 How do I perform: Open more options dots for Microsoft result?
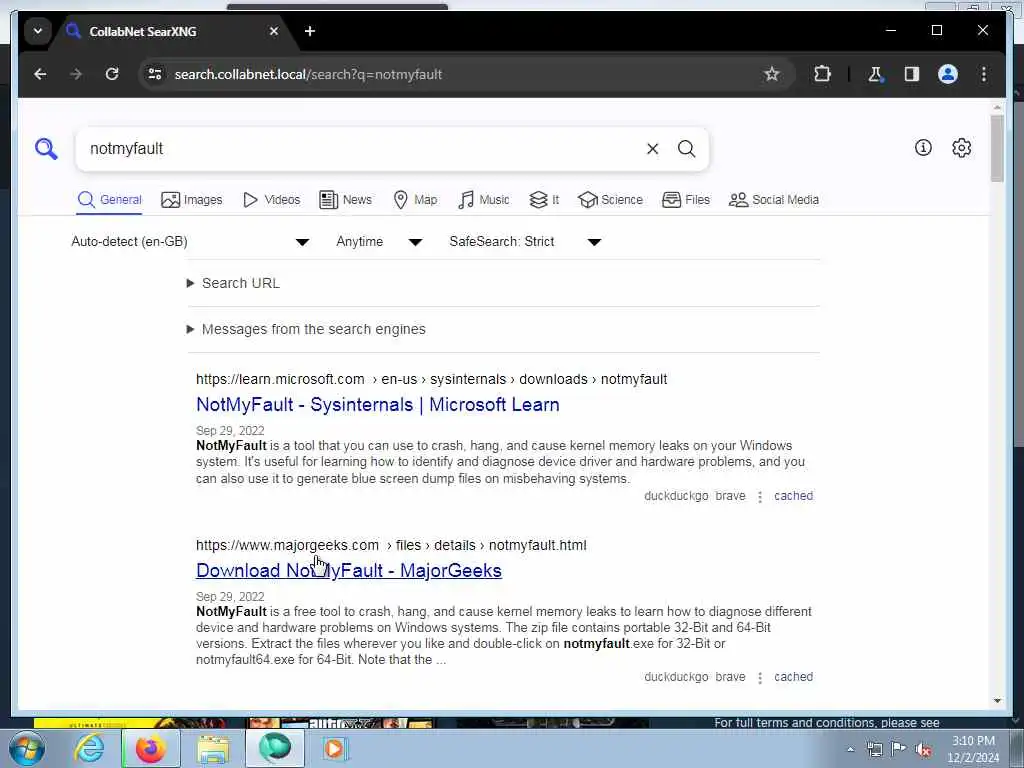pos(760,497)
